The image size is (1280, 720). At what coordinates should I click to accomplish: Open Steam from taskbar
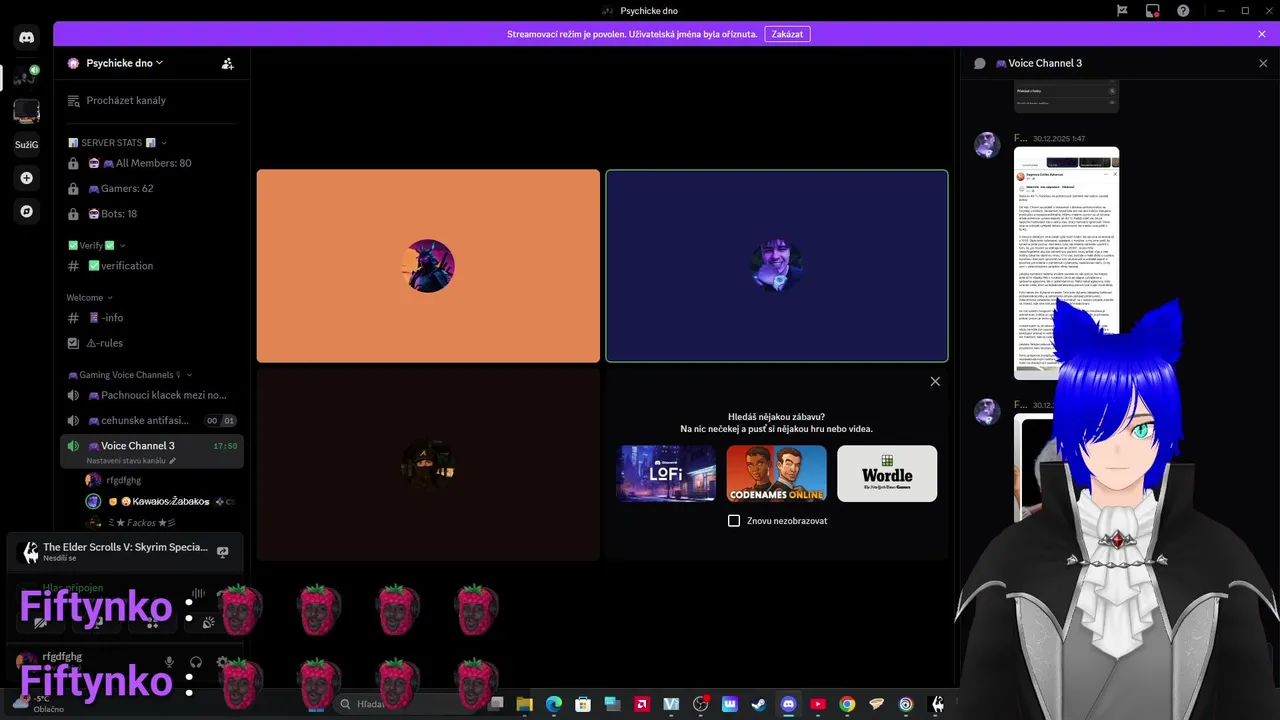pyautogui.click(x=759, y=704)
